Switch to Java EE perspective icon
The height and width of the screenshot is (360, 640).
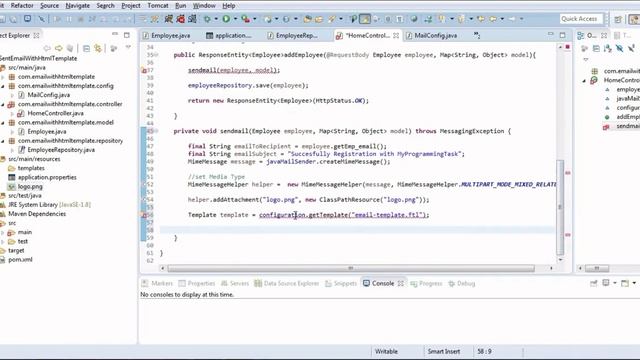pyautogui.click(x=634, y=19)
